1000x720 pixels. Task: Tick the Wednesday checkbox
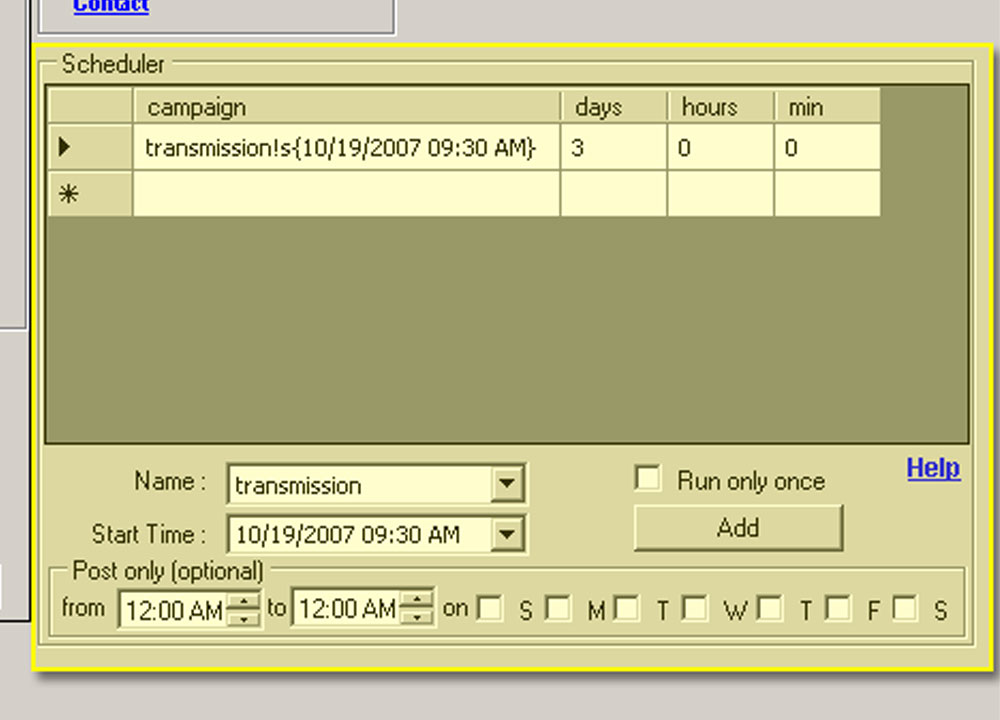click(695, 608)
